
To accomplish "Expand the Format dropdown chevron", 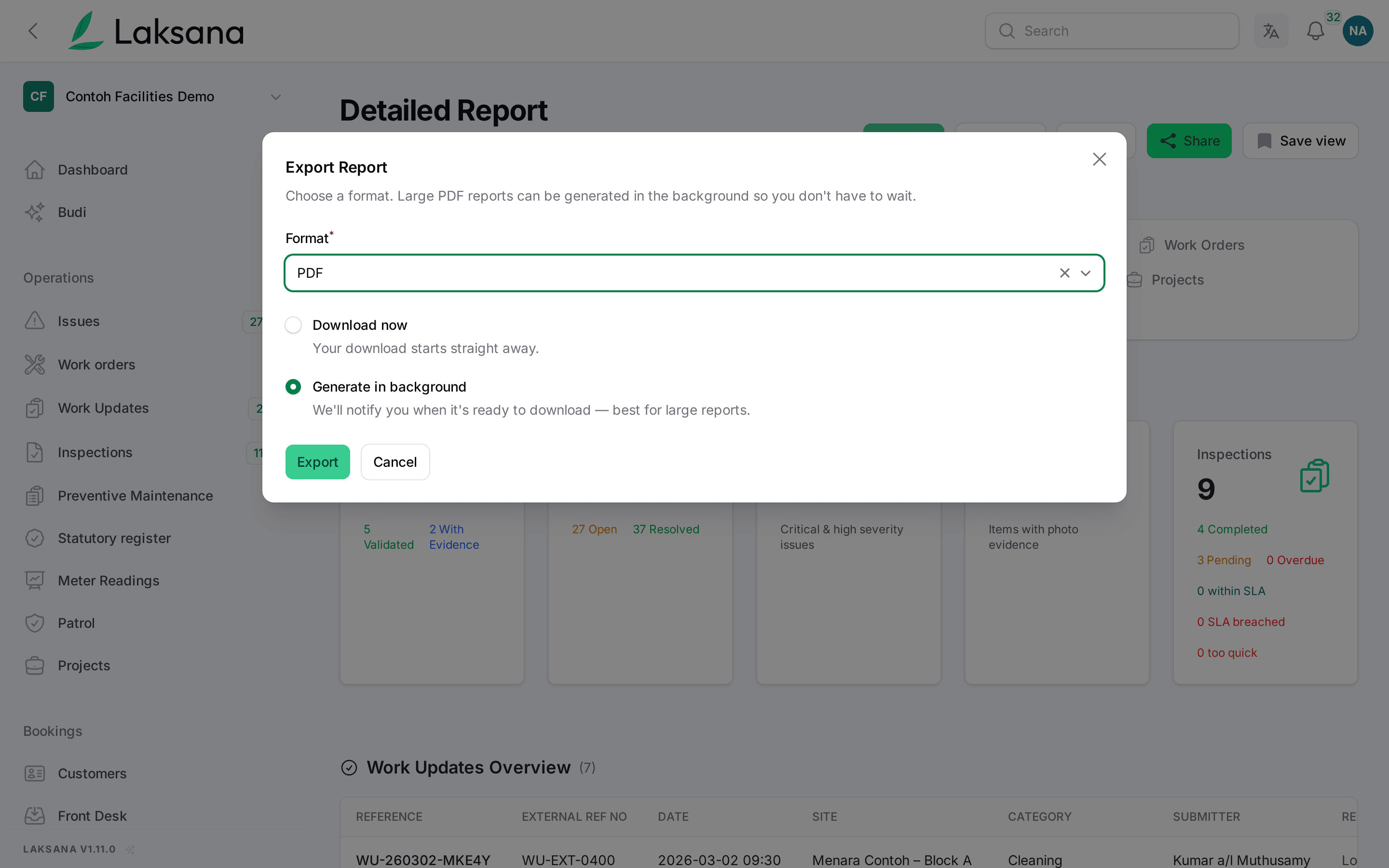I will pyautogui.click(x=1085, y=273).
